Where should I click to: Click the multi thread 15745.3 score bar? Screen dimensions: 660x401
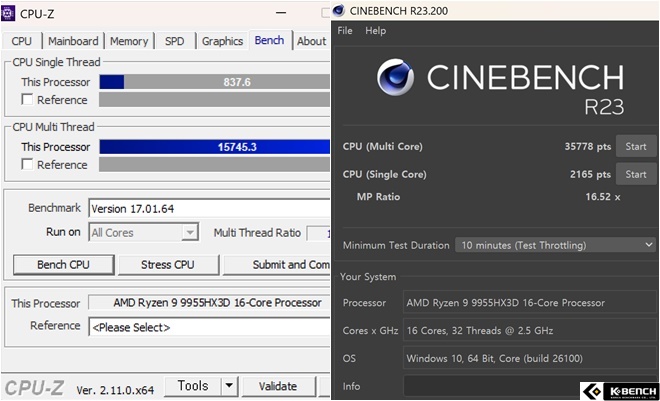click(215, 147)
